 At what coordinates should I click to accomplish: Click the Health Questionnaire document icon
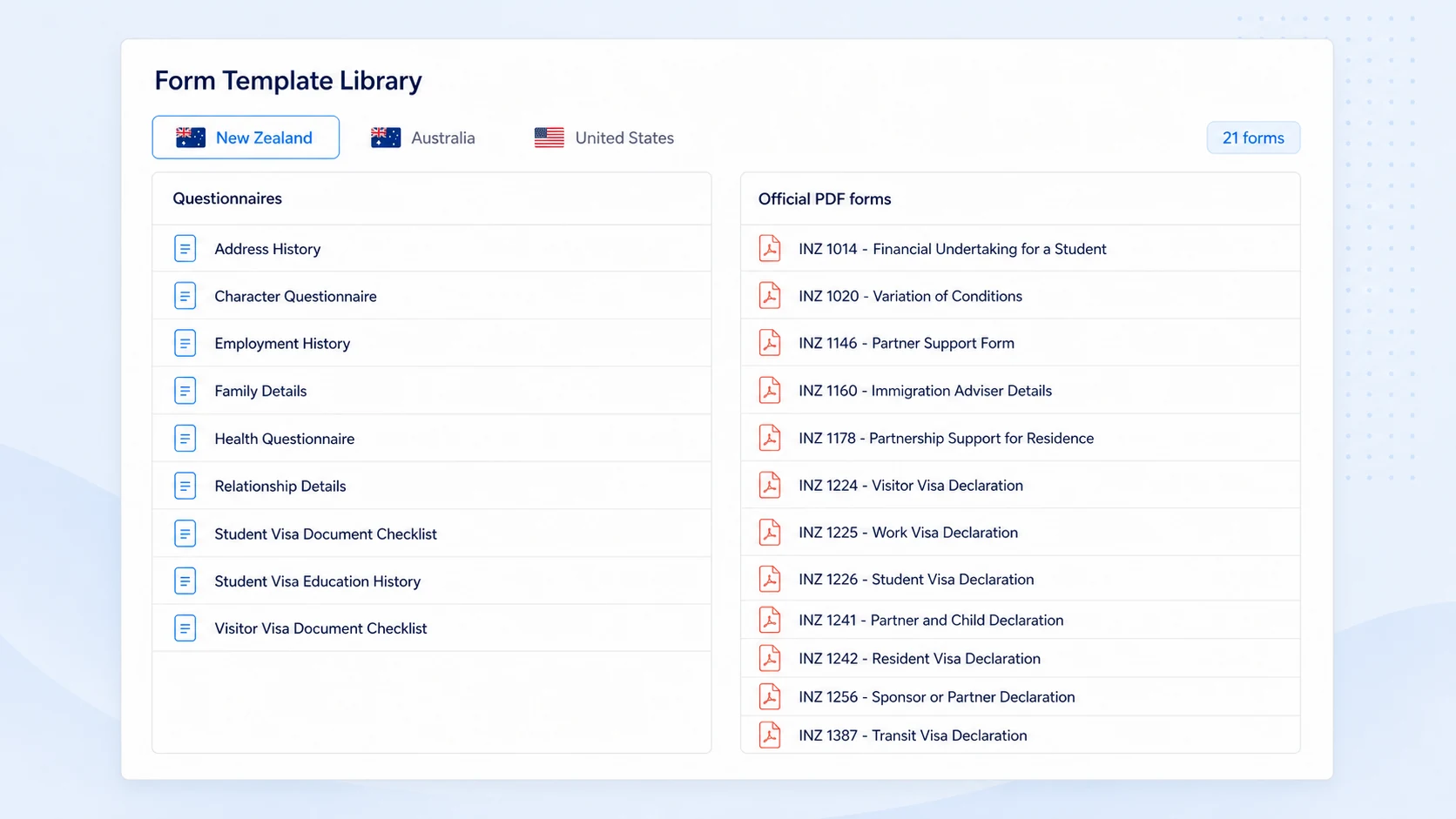pyautogui.click(x=185, y=439)
